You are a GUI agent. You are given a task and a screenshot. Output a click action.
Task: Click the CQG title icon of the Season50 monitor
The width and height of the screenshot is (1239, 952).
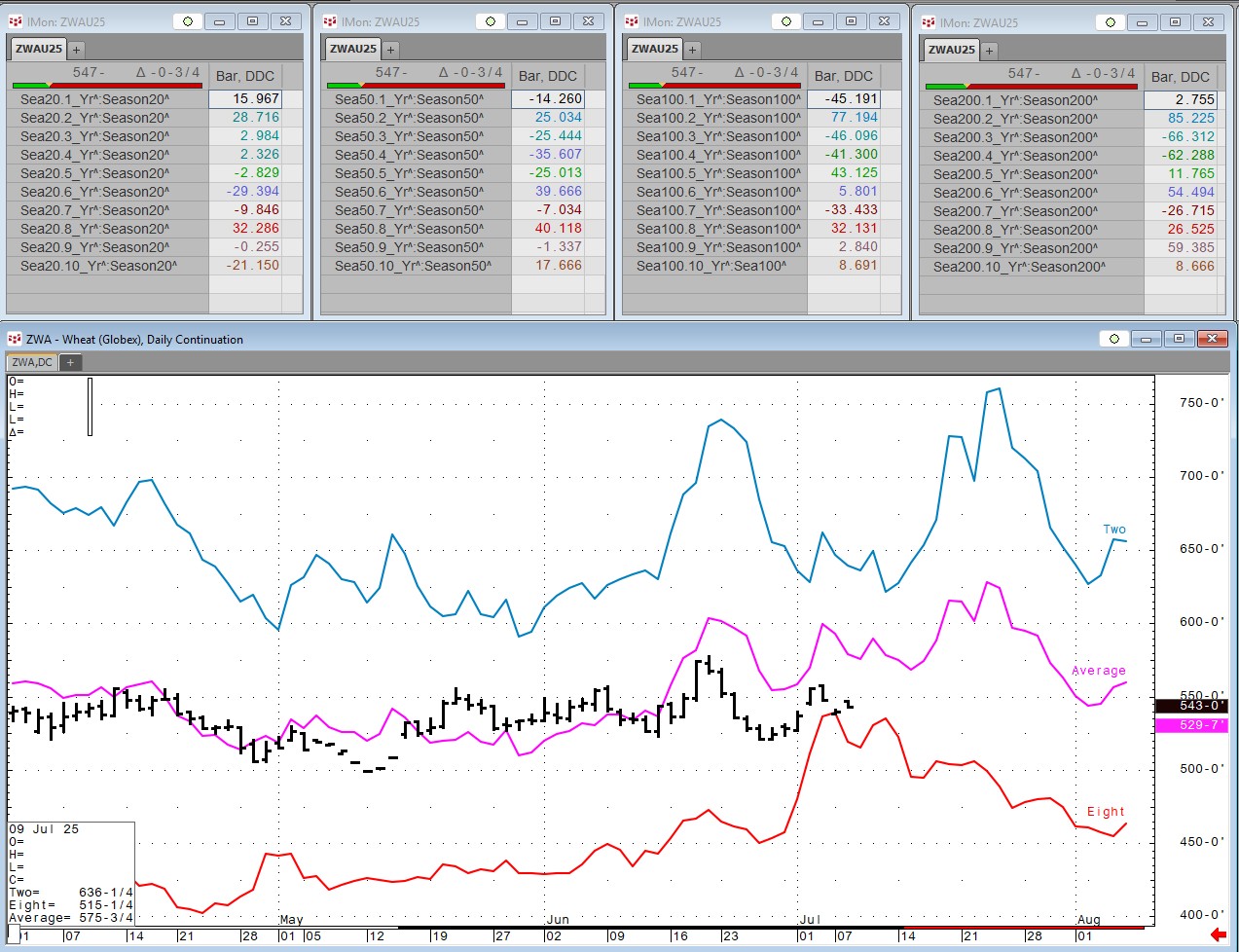(x=330, y=21)
